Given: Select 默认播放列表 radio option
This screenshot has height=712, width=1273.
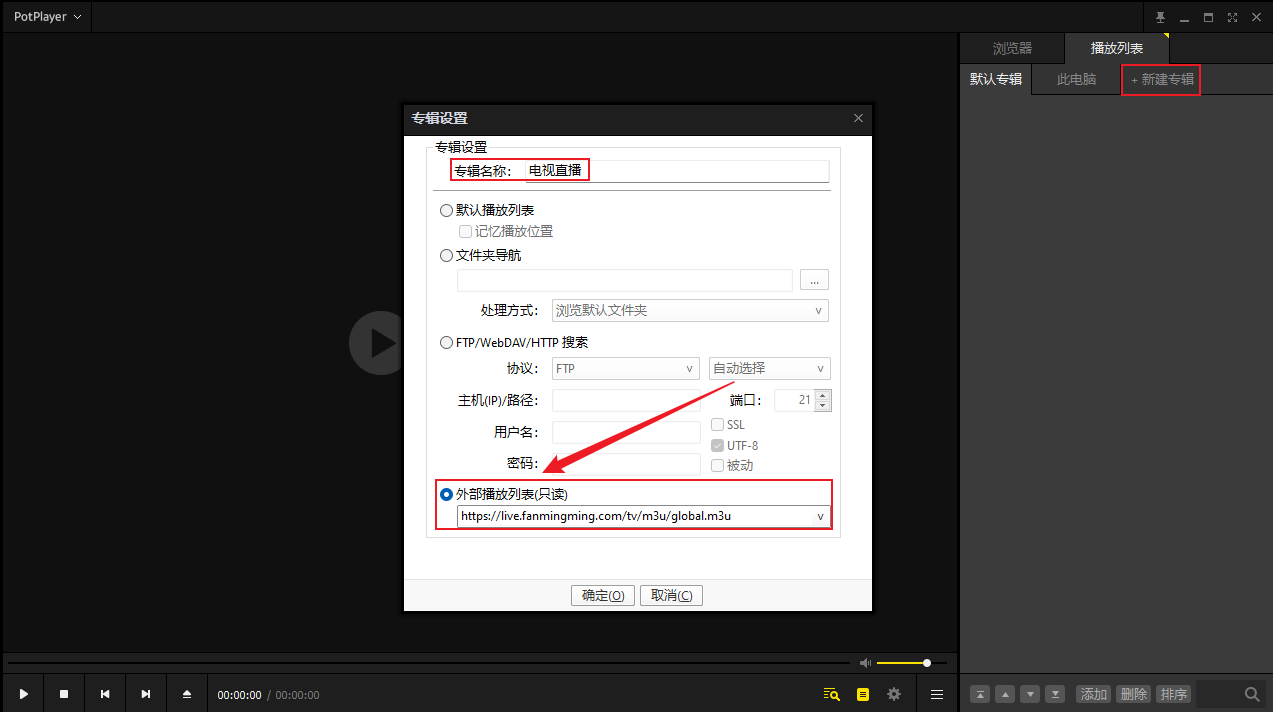Looking at the screenshot, I should point(487,210).
